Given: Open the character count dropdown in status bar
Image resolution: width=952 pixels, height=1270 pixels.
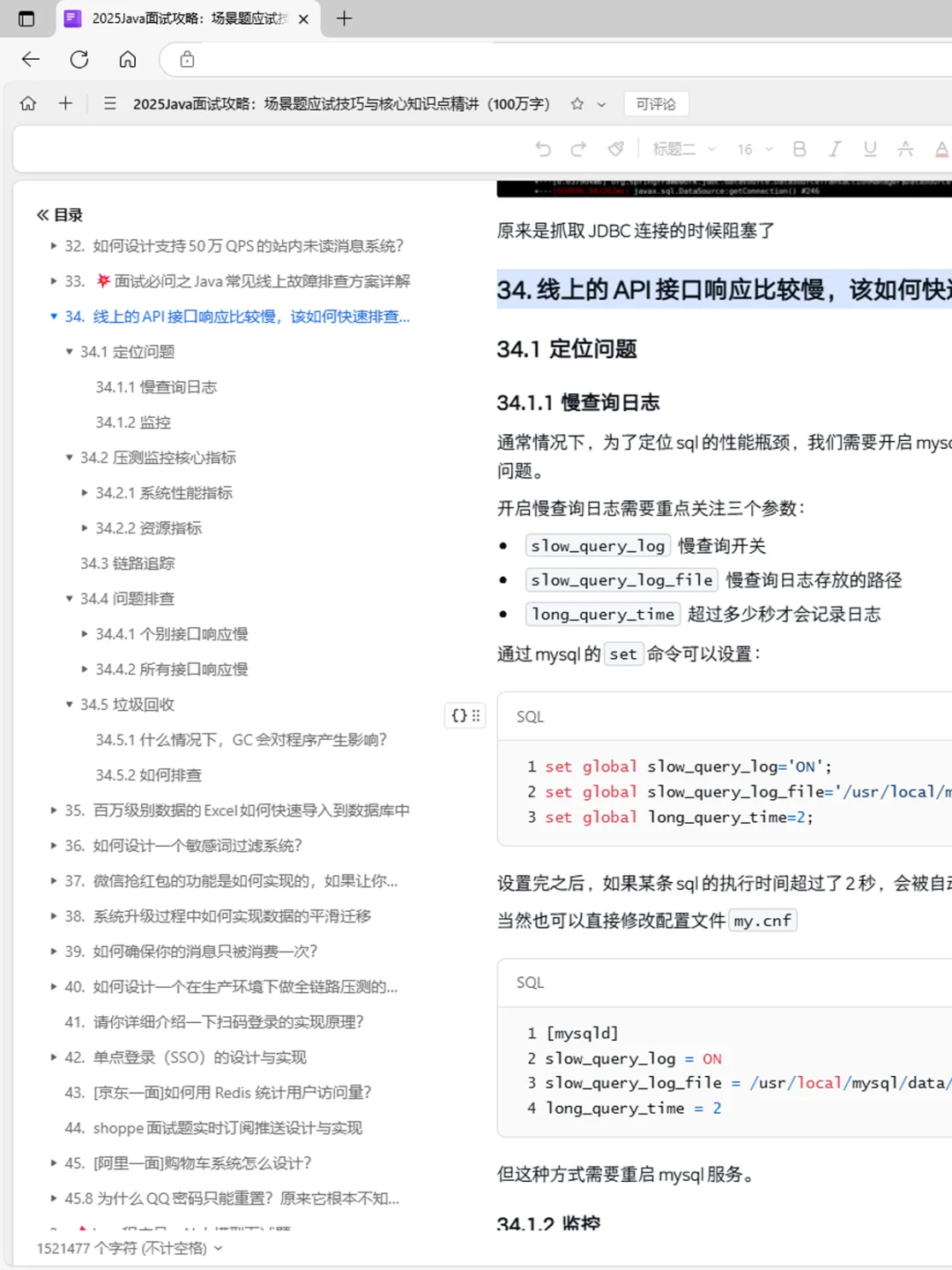Looking at the screenshot, I should tap(218, 1248).
